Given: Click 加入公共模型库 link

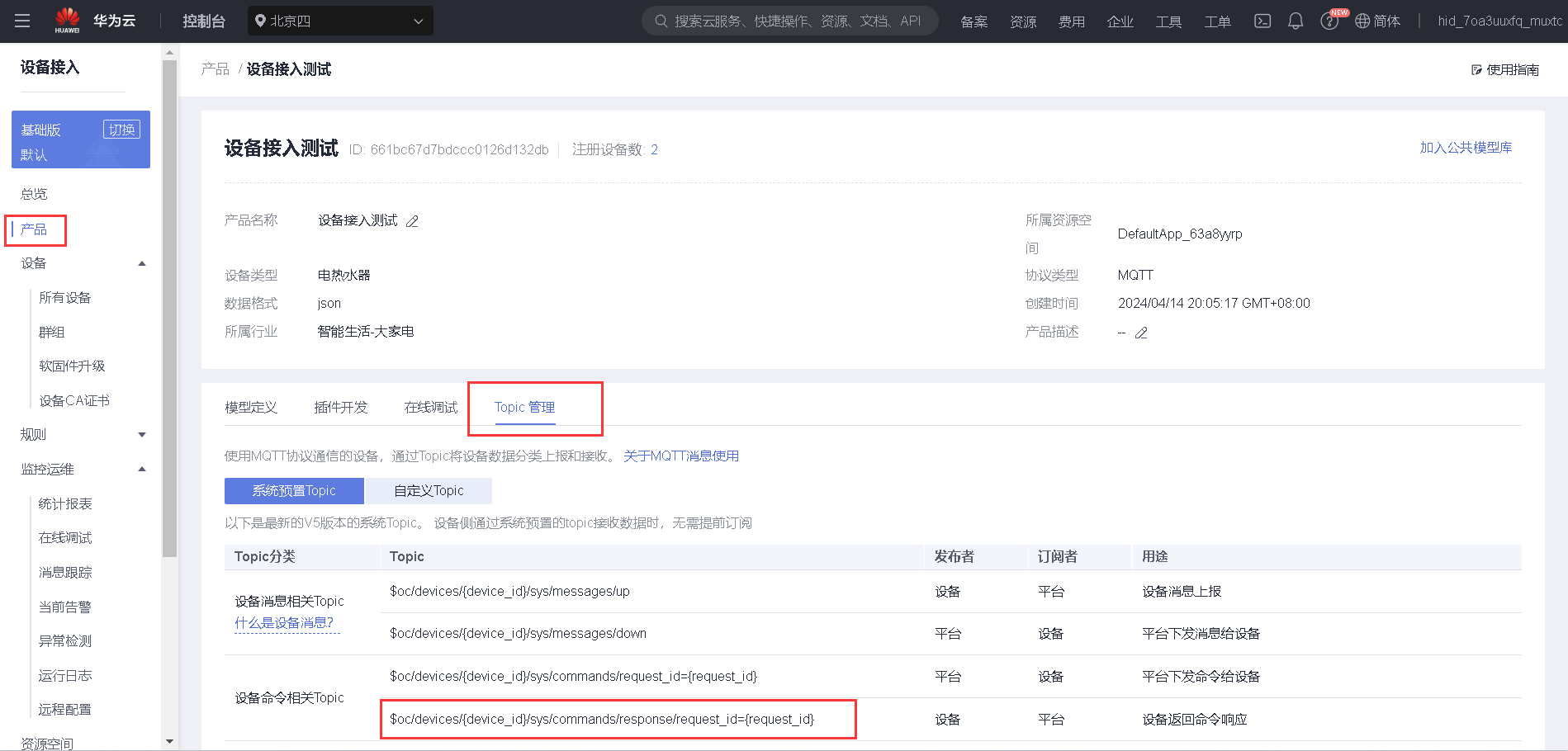Looking at the screenshot, I should coord(1466,148).
